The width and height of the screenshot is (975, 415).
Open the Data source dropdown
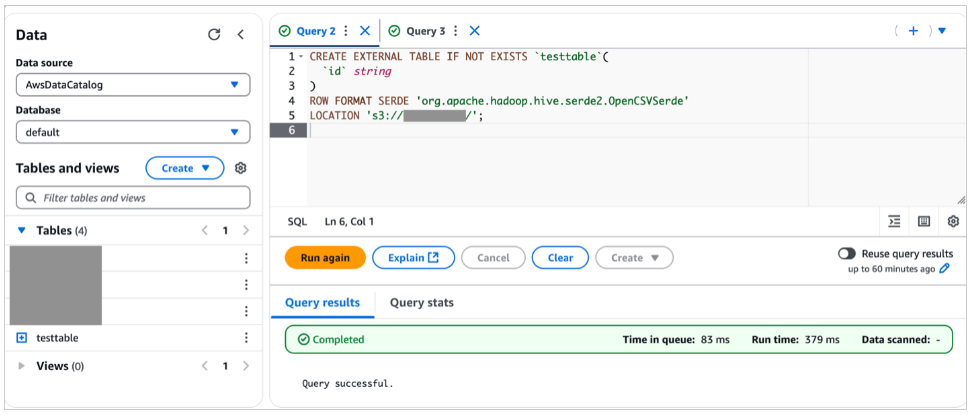click(133, 85)
